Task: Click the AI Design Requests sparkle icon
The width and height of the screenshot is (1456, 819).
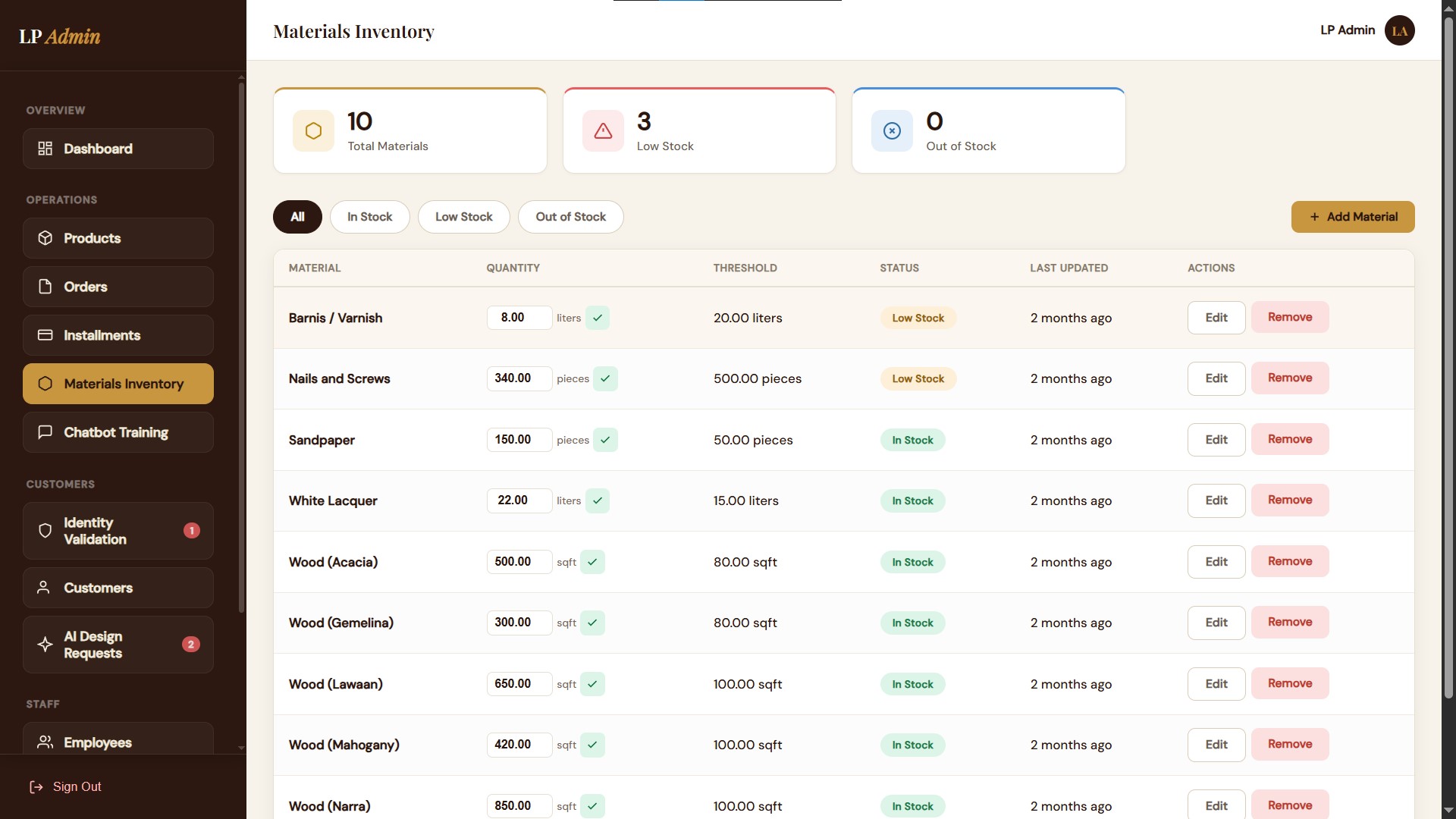Action: (45, 645)
